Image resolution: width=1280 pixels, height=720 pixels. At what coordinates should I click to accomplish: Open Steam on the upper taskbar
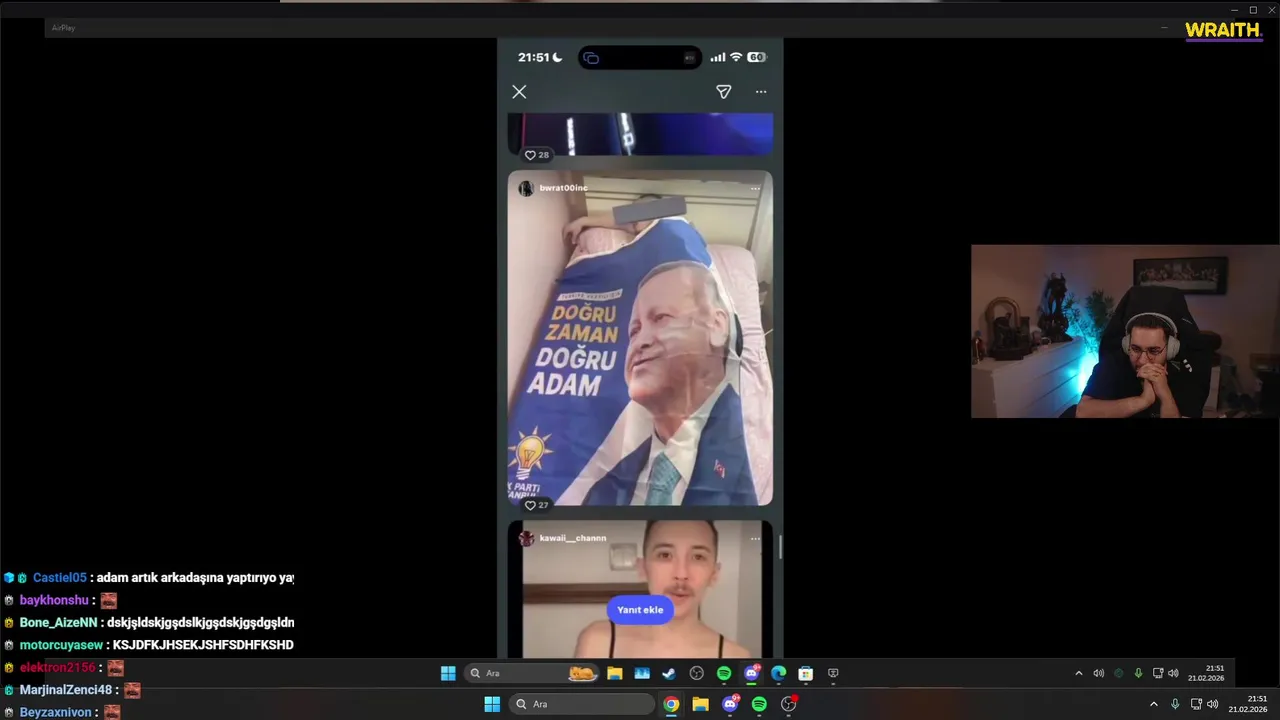(669, 673)
